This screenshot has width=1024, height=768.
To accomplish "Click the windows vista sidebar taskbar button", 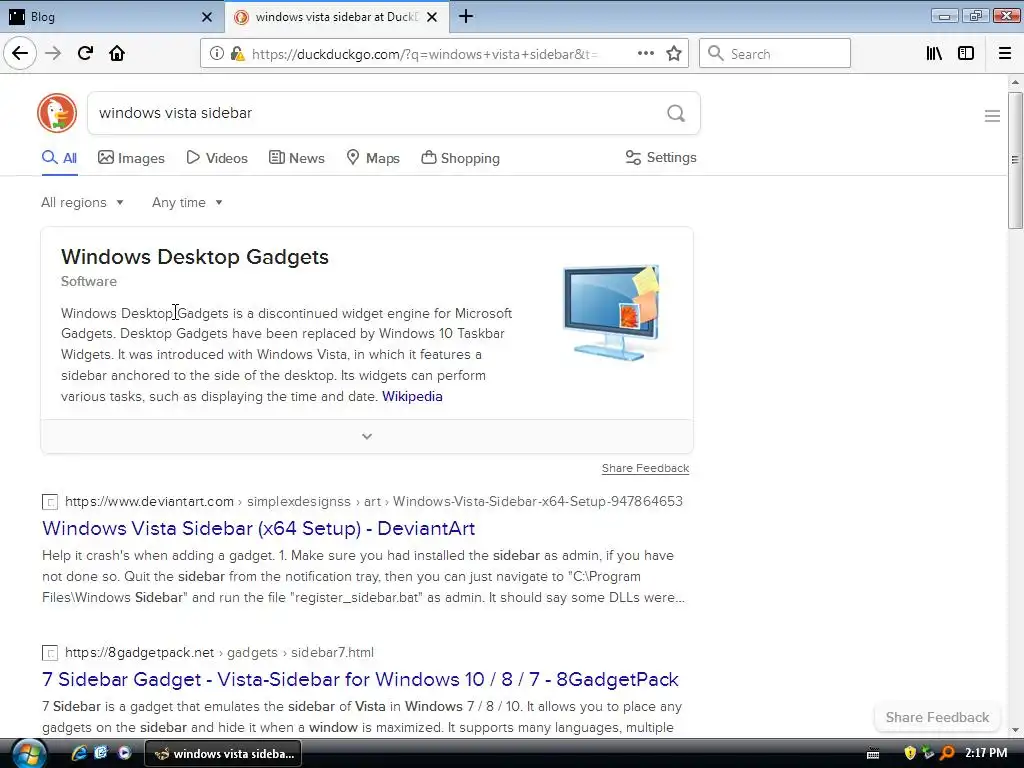I will (x=223, y=754).
